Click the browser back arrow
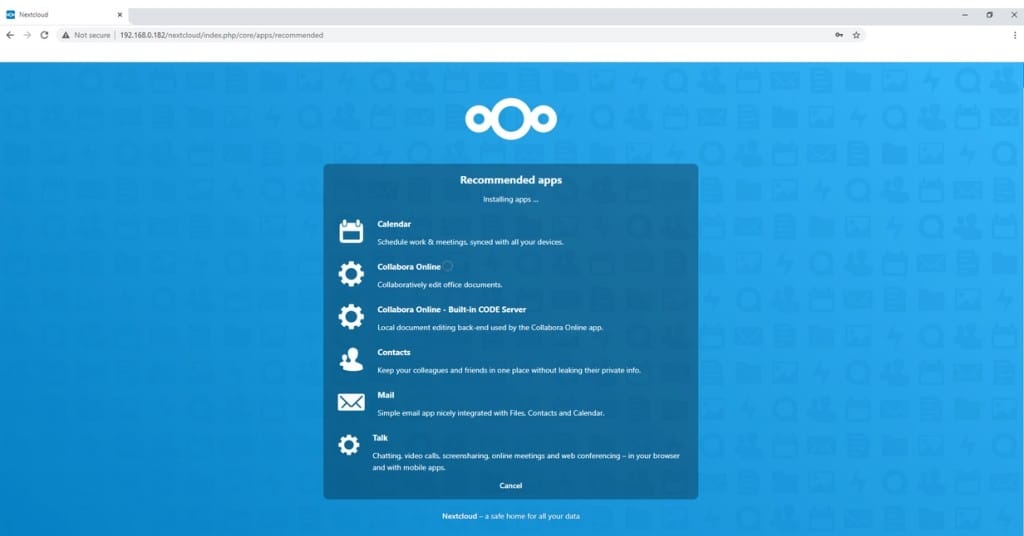 (10, 35)
